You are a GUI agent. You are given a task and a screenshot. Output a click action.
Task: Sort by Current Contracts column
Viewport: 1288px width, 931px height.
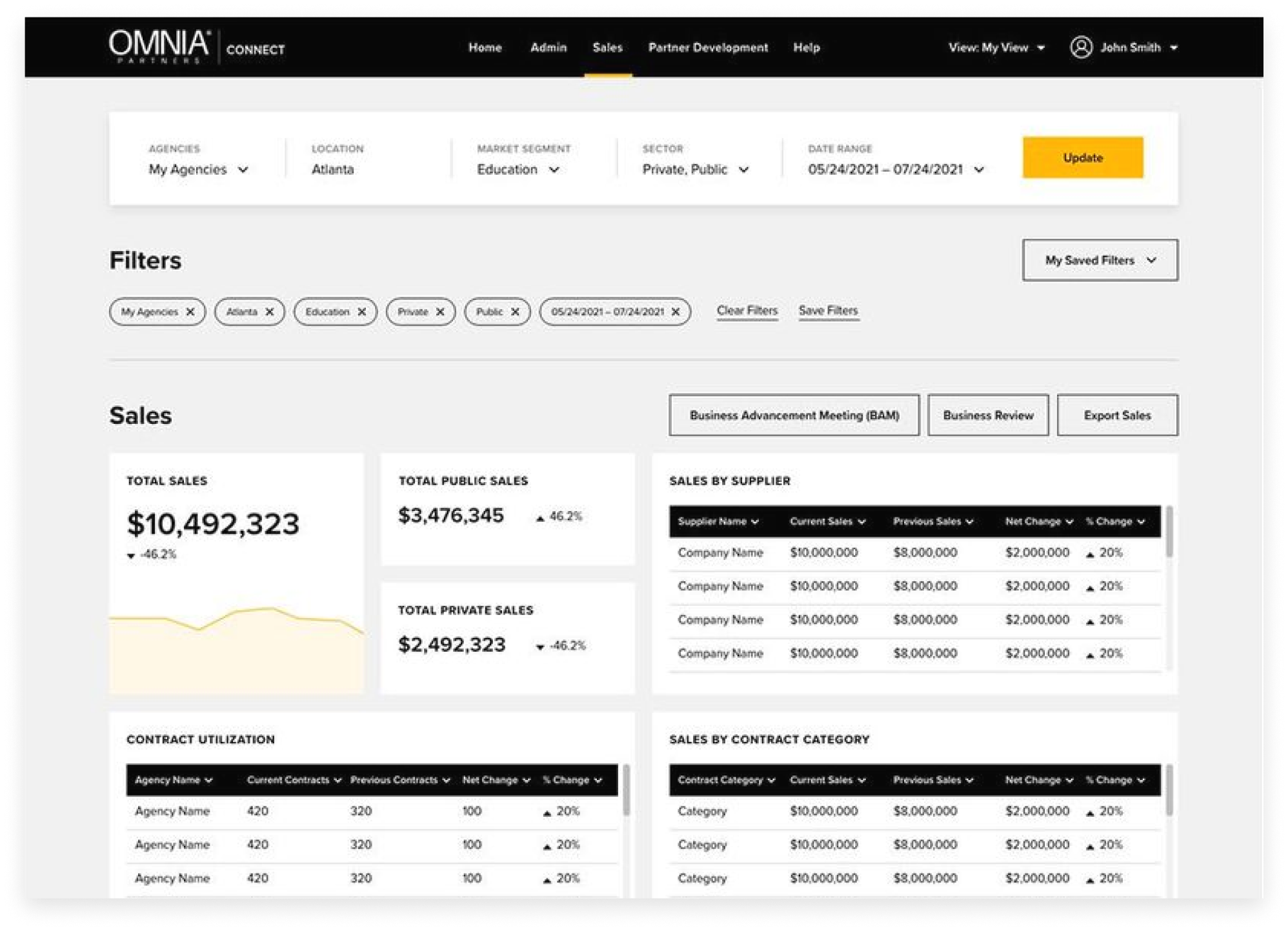(294, 780)
